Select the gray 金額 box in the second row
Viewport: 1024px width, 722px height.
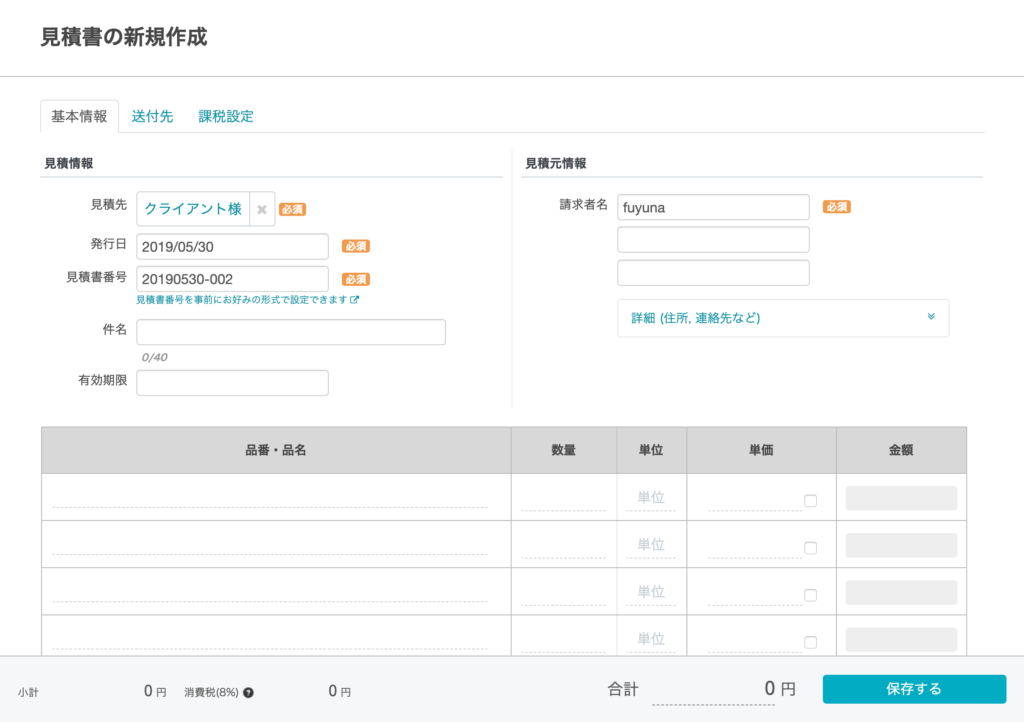[901, 545]
